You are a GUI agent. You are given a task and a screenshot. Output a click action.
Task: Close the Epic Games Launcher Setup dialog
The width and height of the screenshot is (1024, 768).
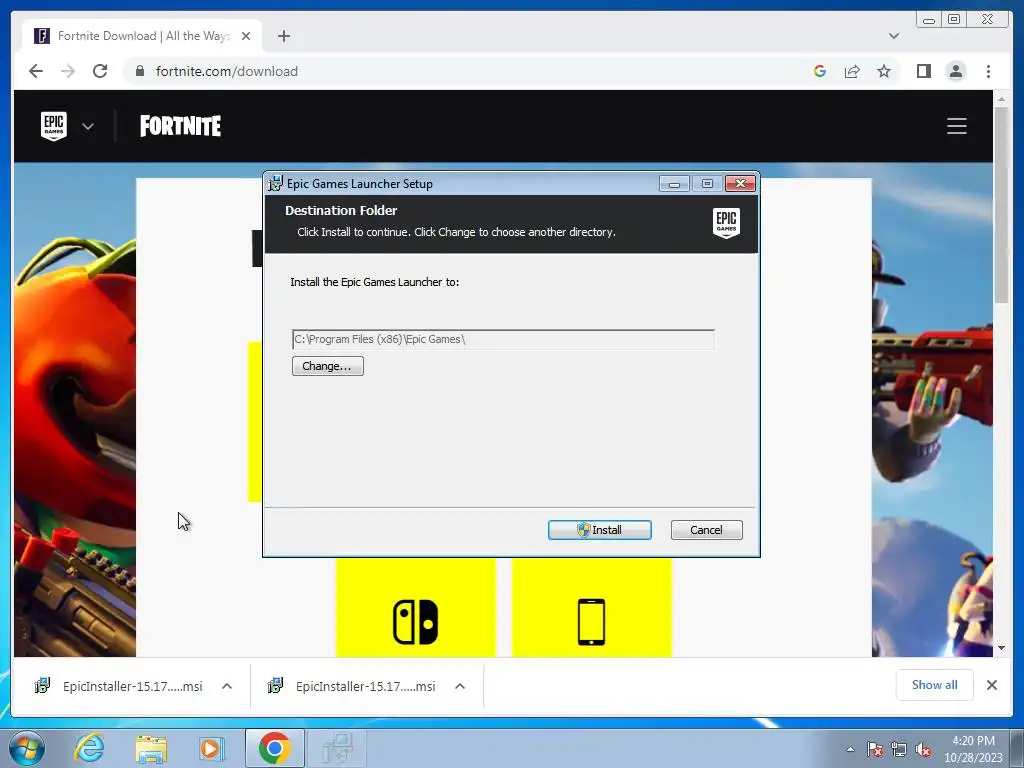pyautogui.click(x=741, y=184)
